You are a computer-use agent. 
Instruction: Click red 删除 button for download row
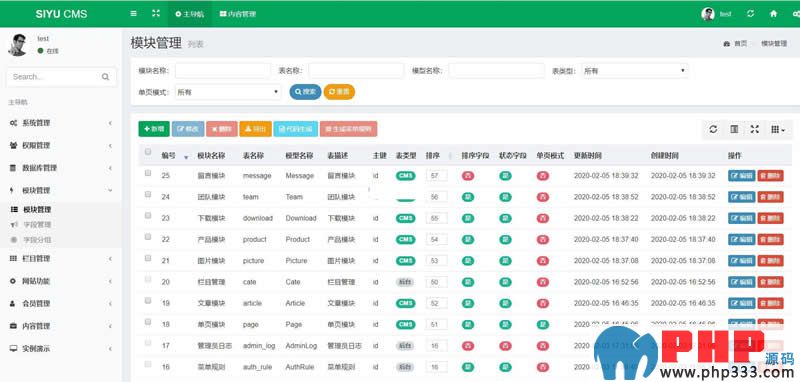coord(770,218)
